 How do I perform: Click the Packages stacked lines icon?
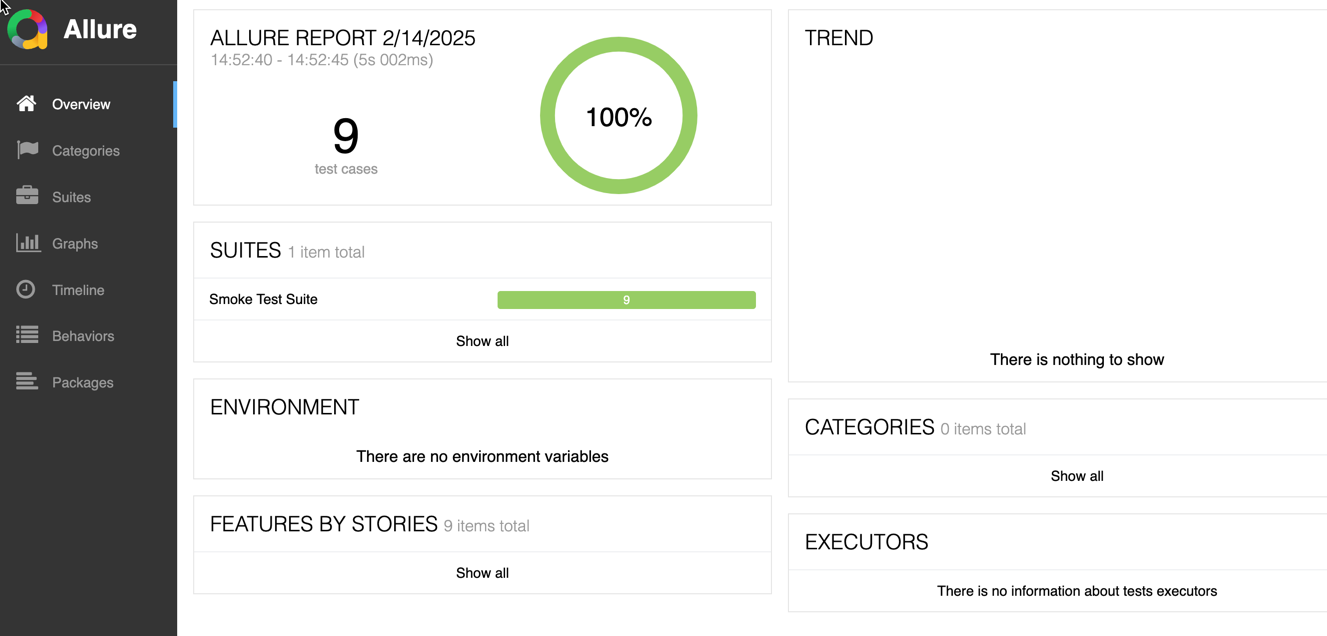[27, 382]
